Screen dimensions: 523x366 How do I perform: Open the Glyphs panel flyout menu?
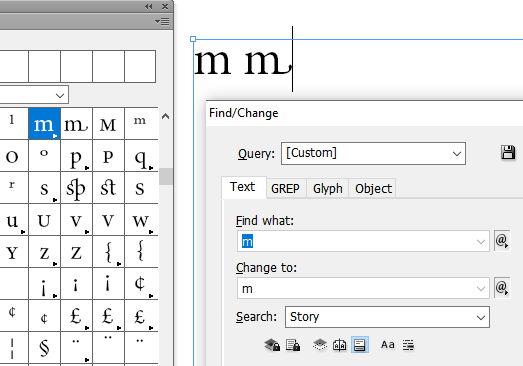tap(162, 22)
